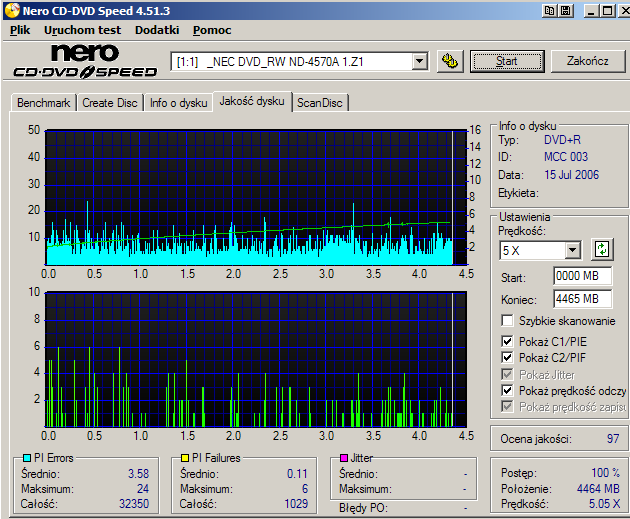
Task: Click the Błędy PO label
Action: [x=363, y=508]
